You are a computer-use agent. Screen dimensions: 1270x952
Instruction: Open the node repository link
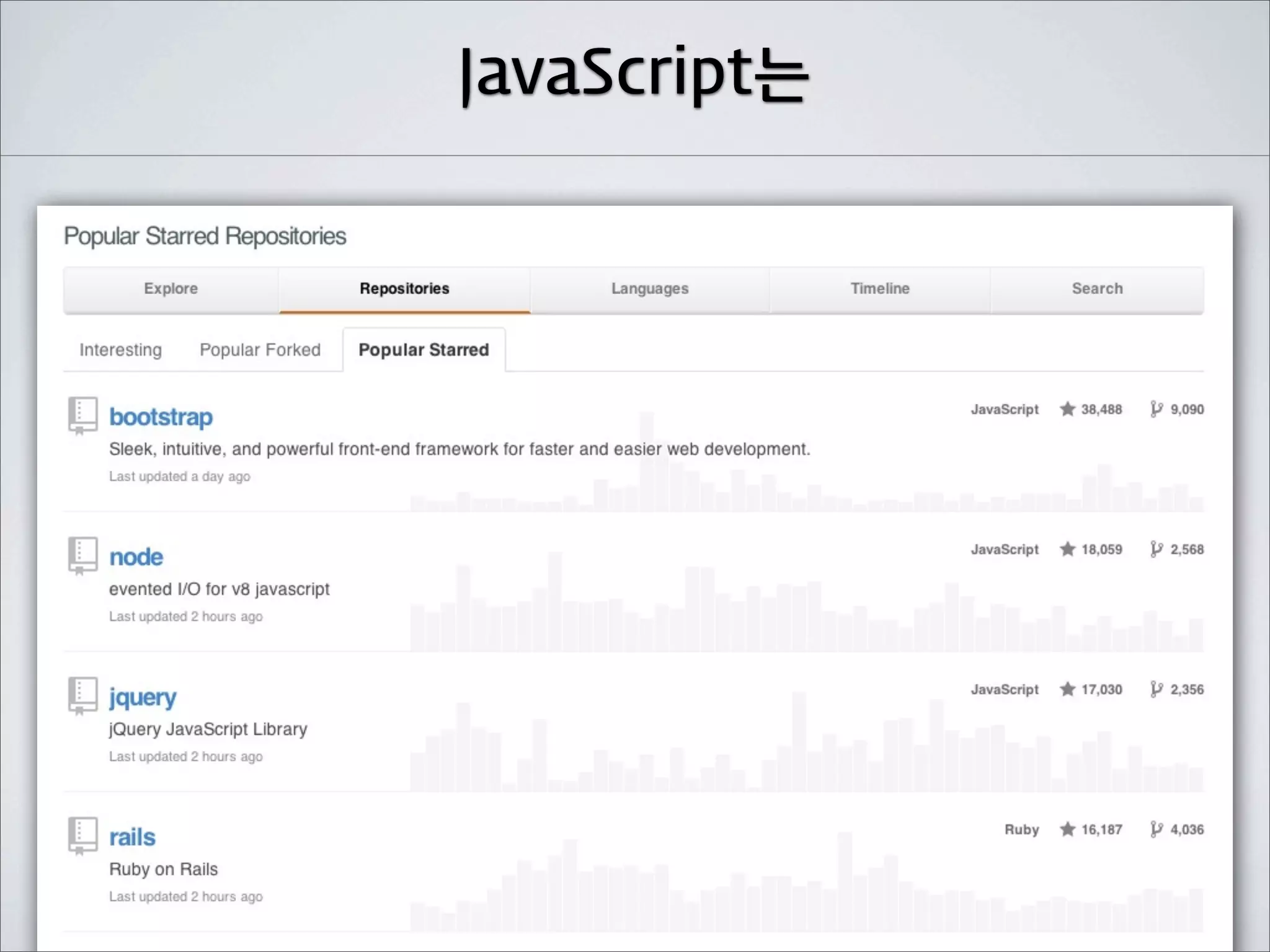(x=136, y=557)
